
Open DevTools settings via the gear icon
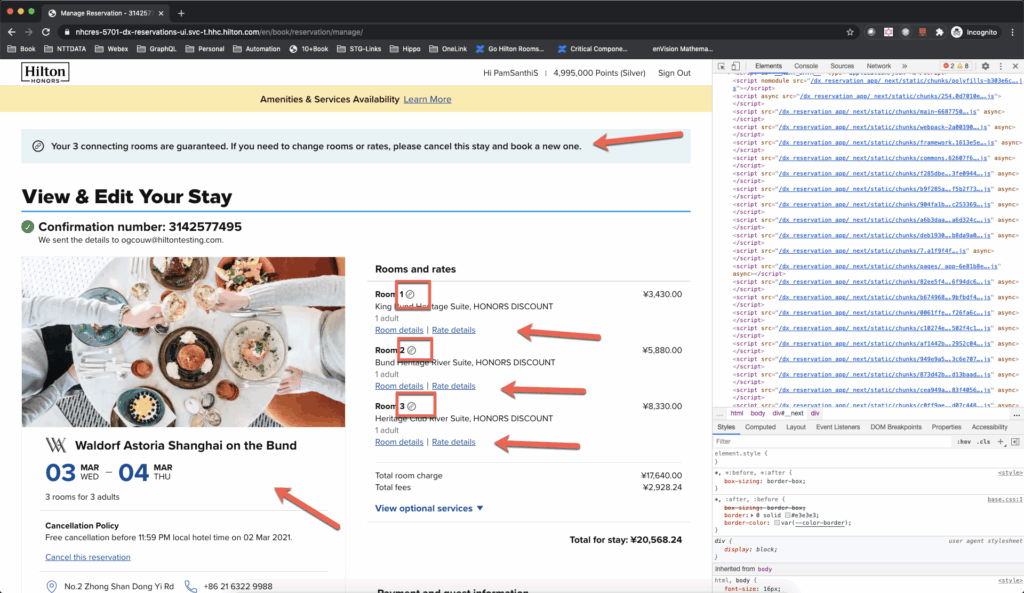986,67
